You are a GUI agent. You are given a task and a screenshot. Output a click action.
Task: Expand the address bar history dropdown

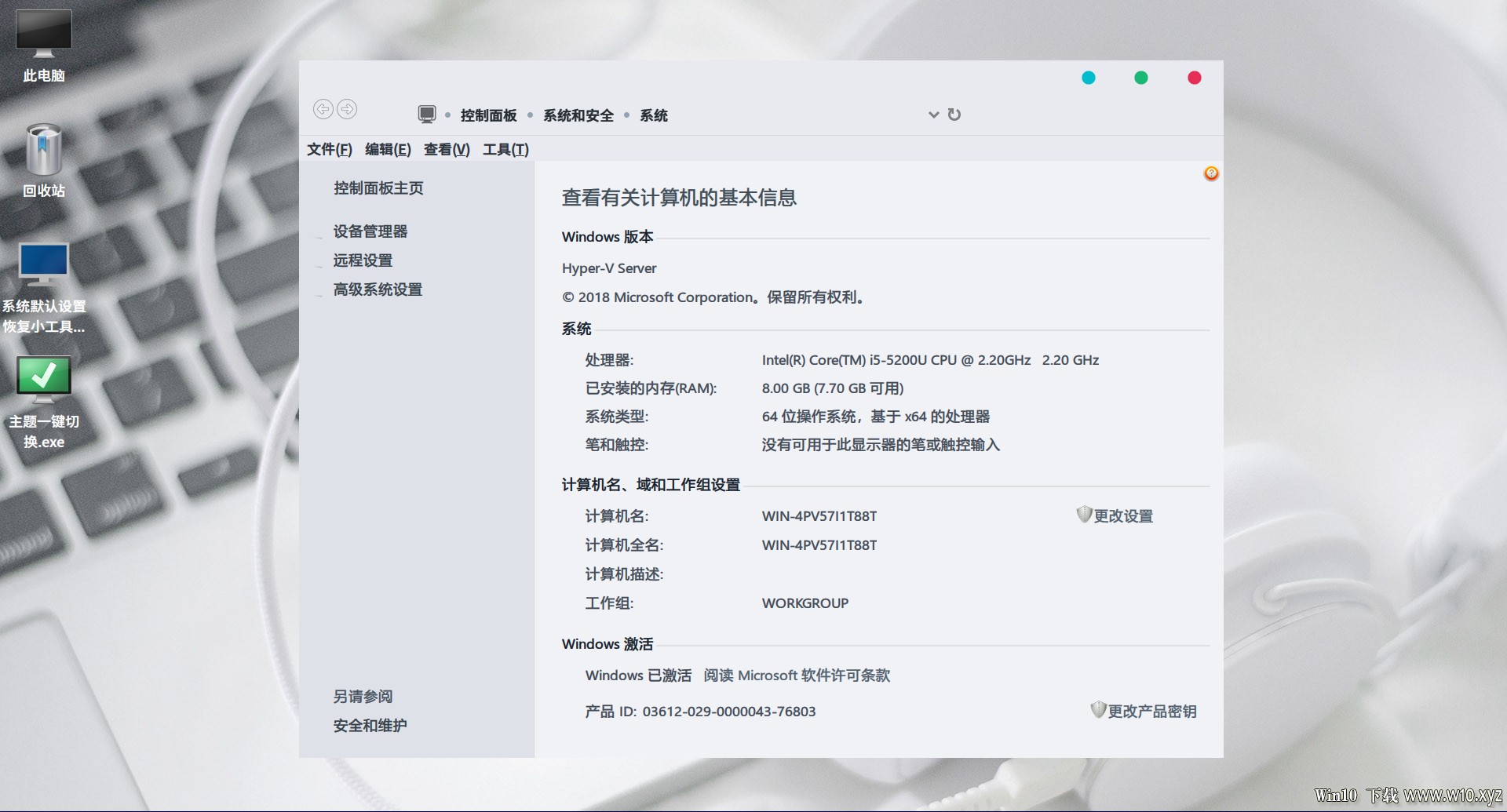[933, 115]
